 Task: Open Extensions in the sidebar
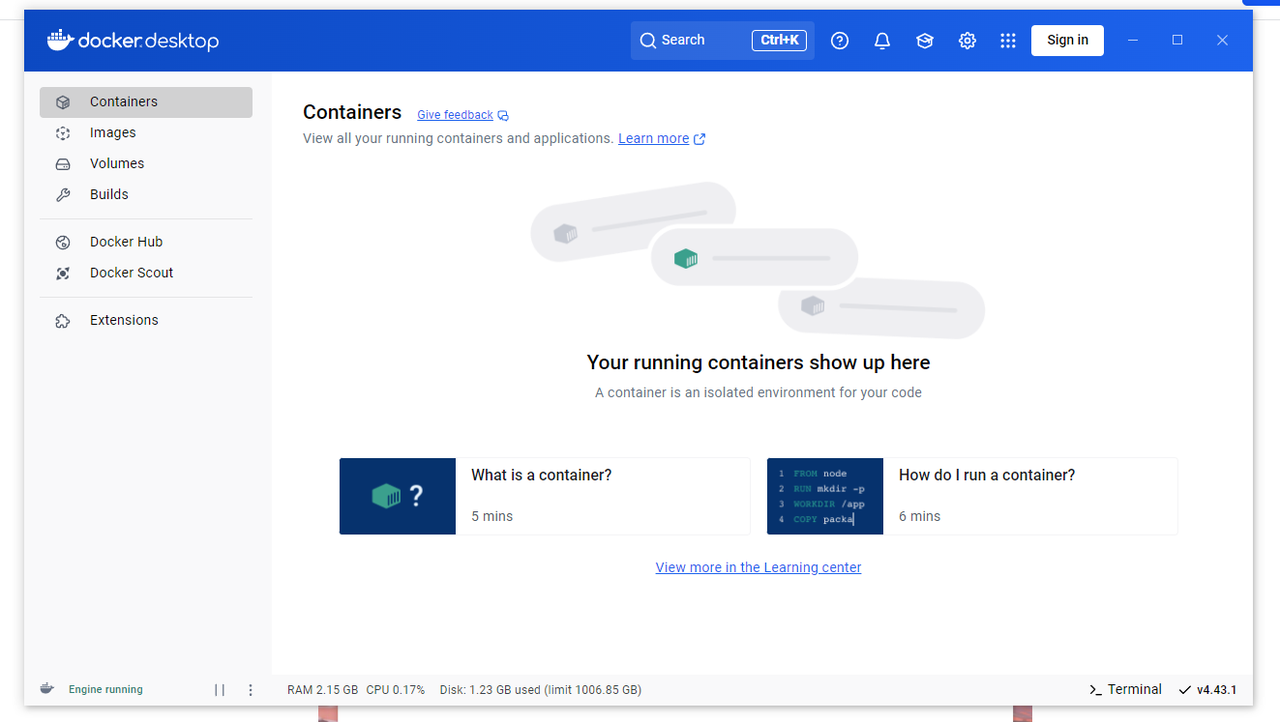124,321
